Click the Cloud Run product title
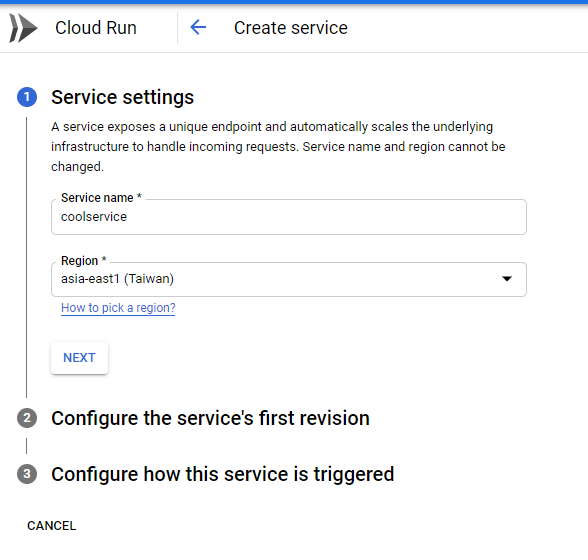The width and height of the screenshot is (588, 560). (96, 28)
